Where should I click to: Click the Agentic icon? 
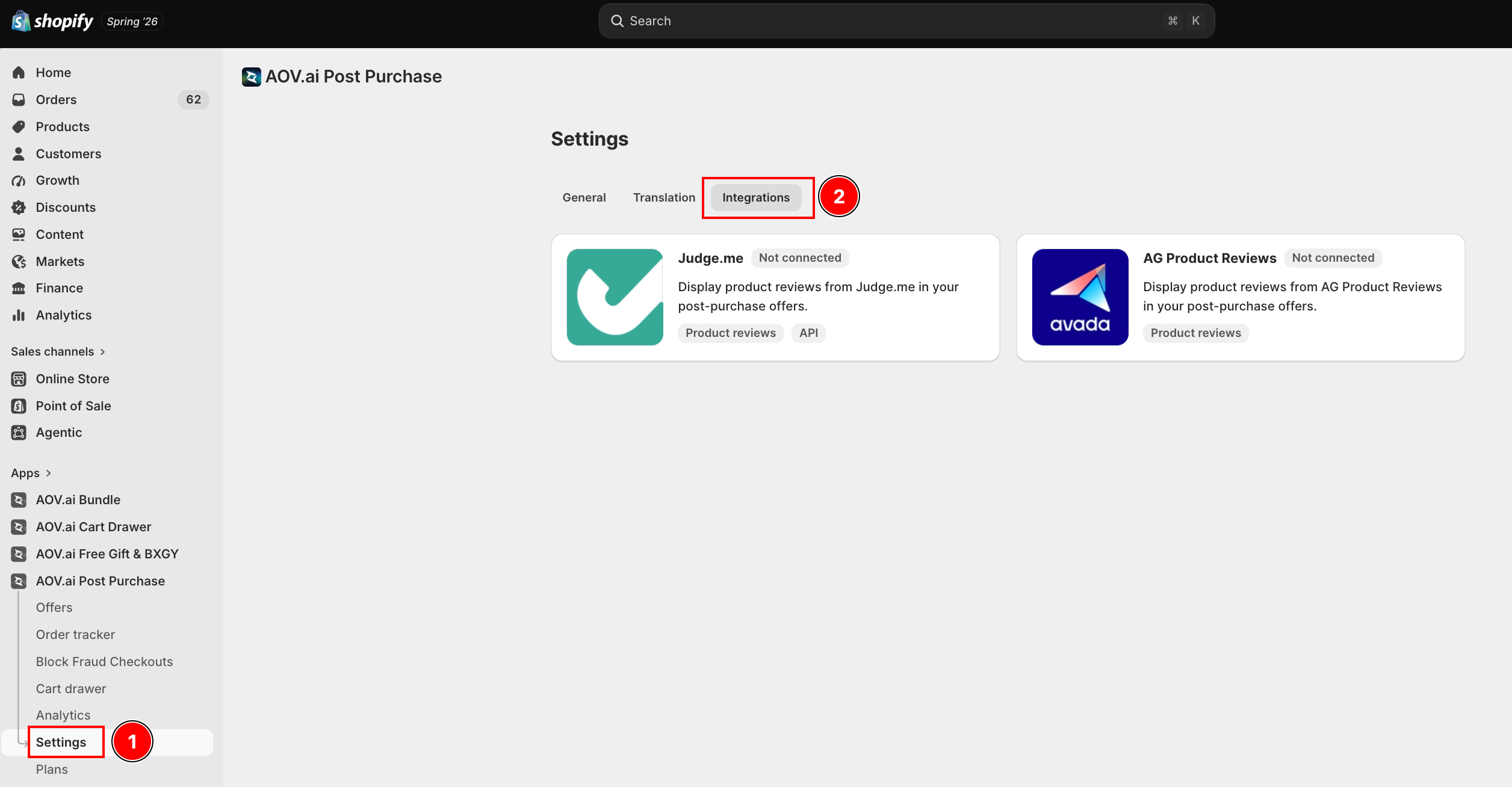tap(19, 433)
